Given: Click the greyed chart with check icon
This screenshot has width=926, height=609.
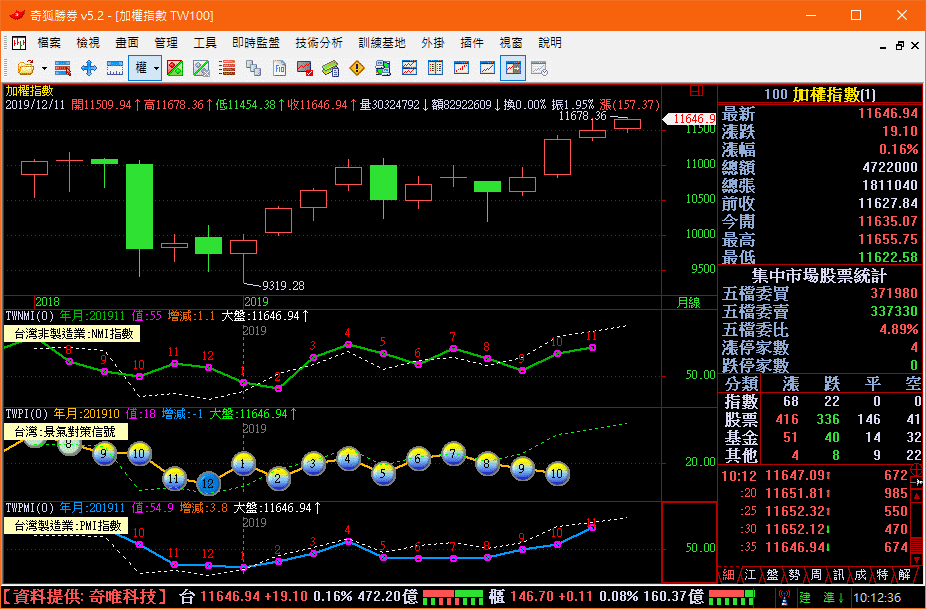Looking at the screenshot, I should click(539, 69).
